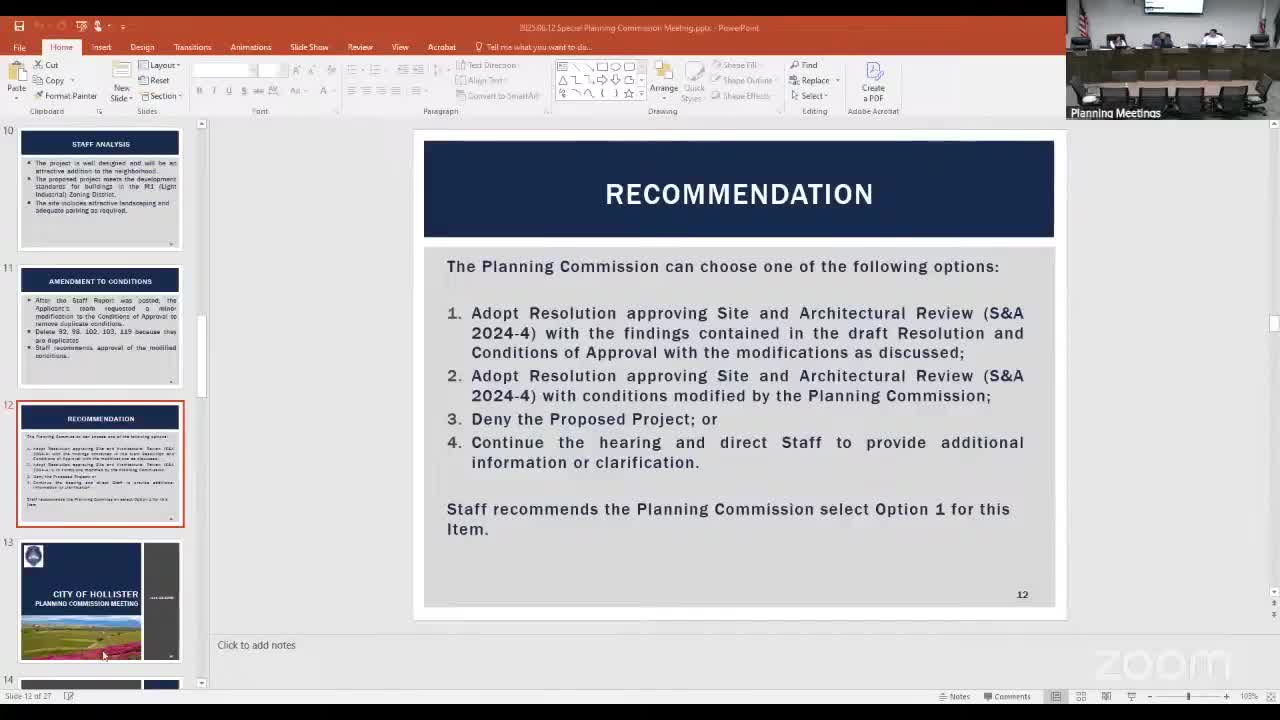This screenshot has width=1280, height=720.
Task: Toggle the Notes pane in status bar
Action: [x=954, y=696]
